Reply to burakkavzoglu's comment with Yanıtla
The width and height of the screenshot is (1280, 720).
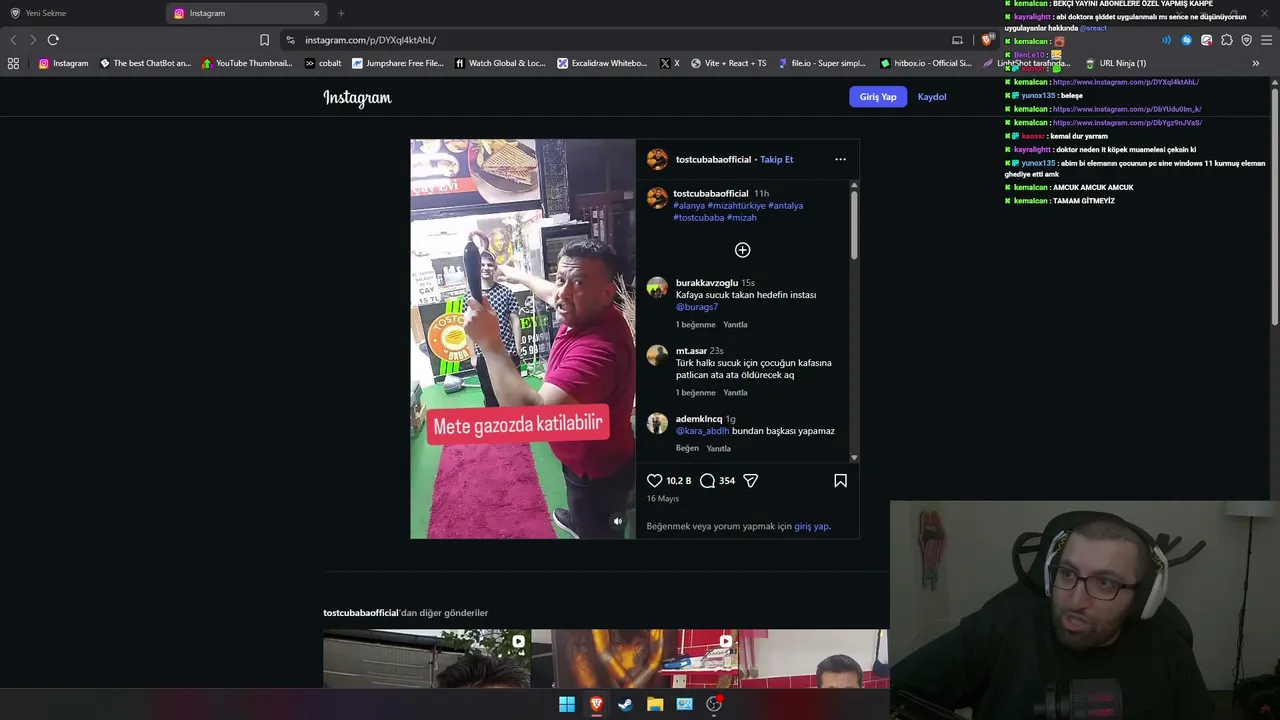pos(735,325)
